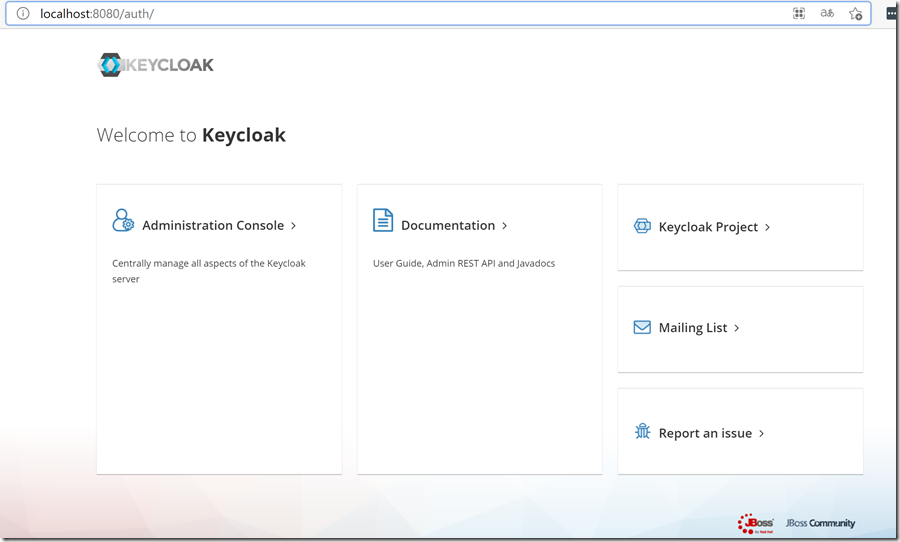
Task: Open the Mailing List link
Action: coord(693,328)
